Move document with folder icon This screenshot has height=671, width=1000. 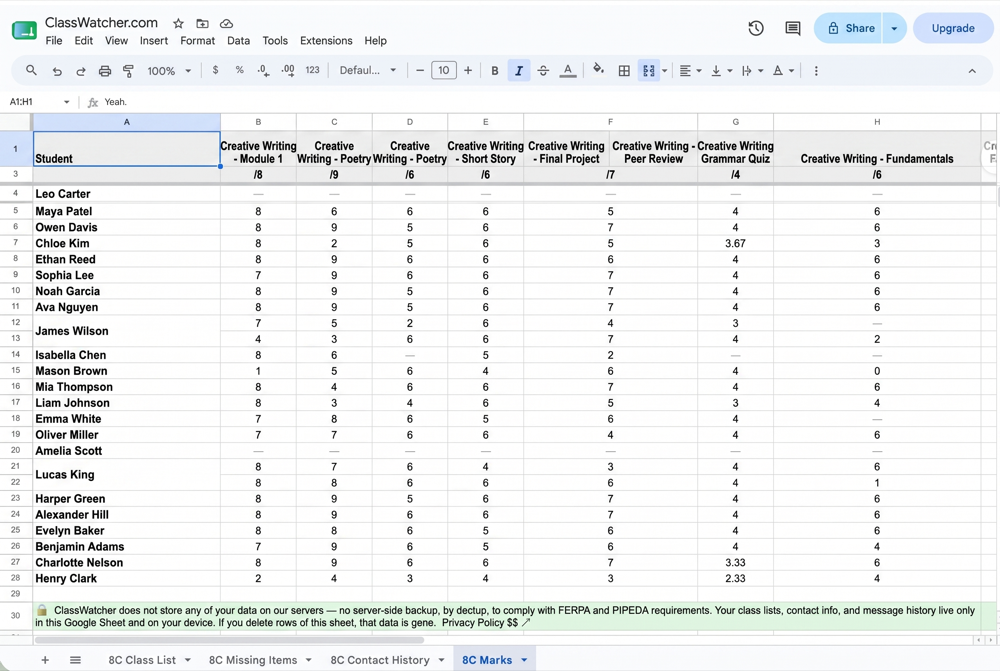pos(202,24)
